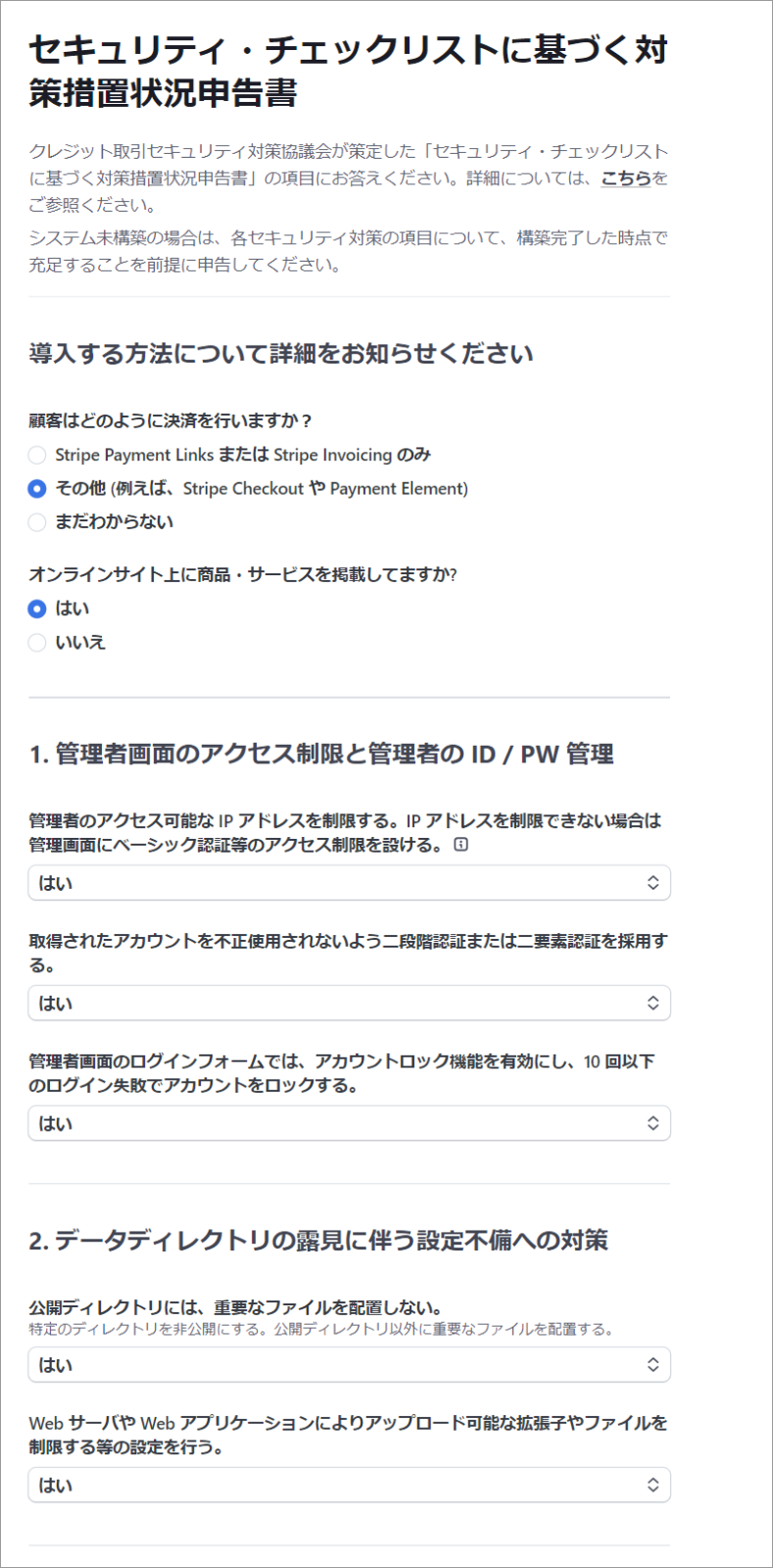Open the こちら details link
773x1568 pixels.
point(626,178)
